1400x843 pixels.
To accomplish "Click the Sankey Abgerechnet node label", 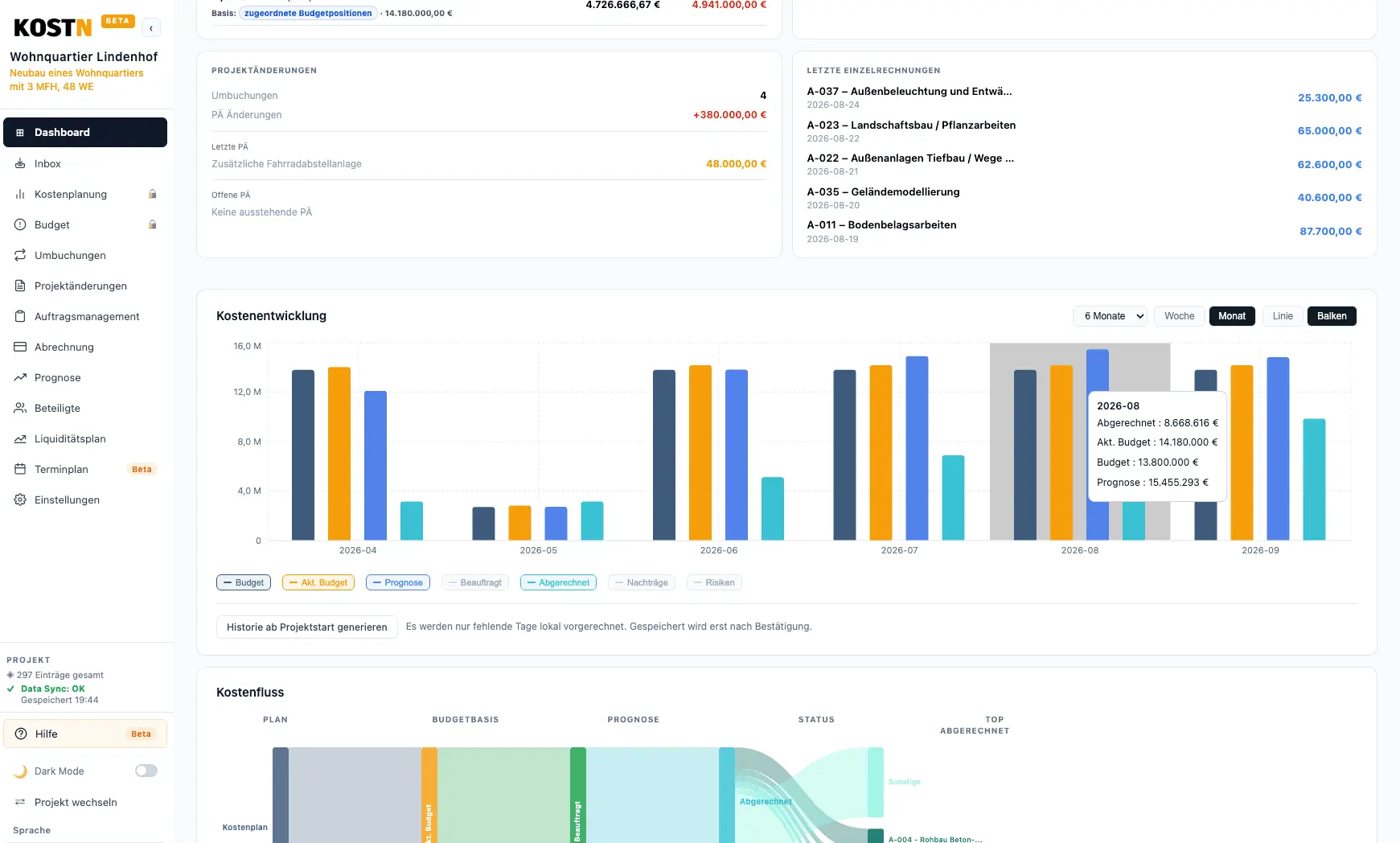I will pyautogui.click(x=766, y=801).
